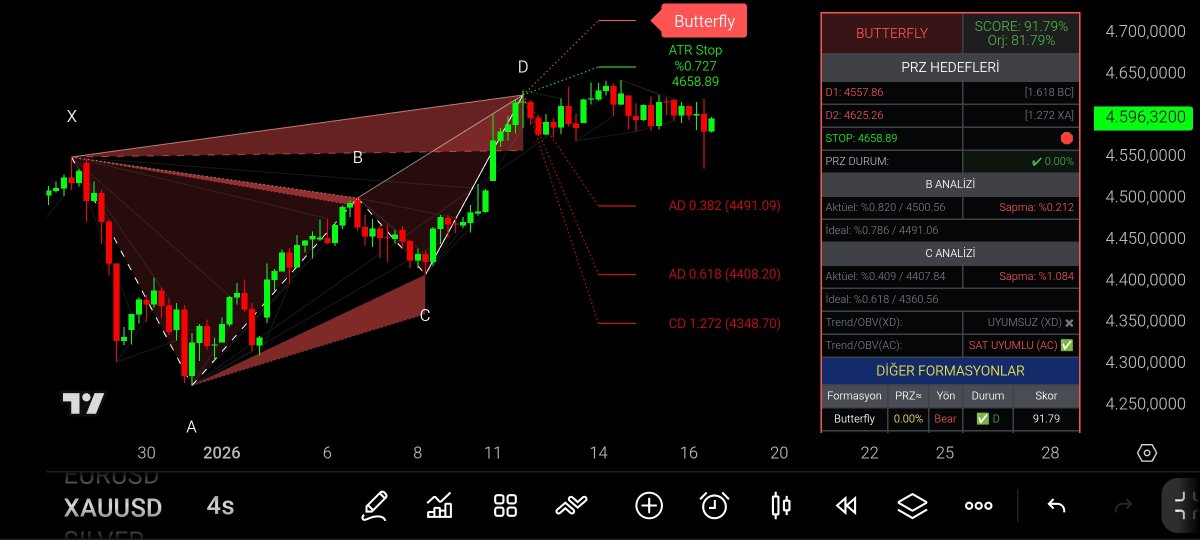
Task: Click the Sapma: %0.212 value
Action: (x=1036, y=207)
